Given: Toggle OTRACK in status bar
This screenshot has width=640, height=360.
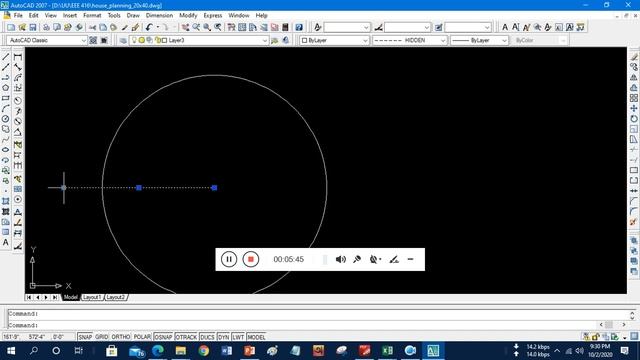Looking at the screenshot, I should click(186, 337).
